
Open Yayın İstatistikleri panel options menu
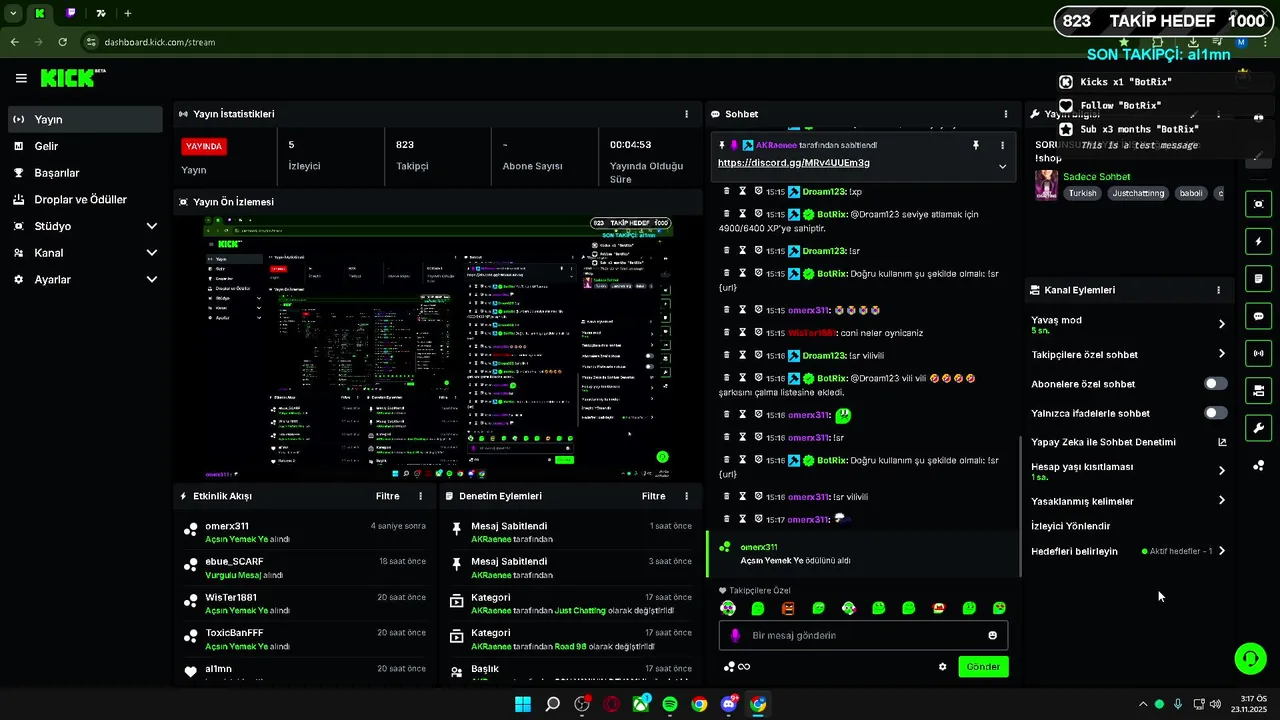click(x=686, y=114)
